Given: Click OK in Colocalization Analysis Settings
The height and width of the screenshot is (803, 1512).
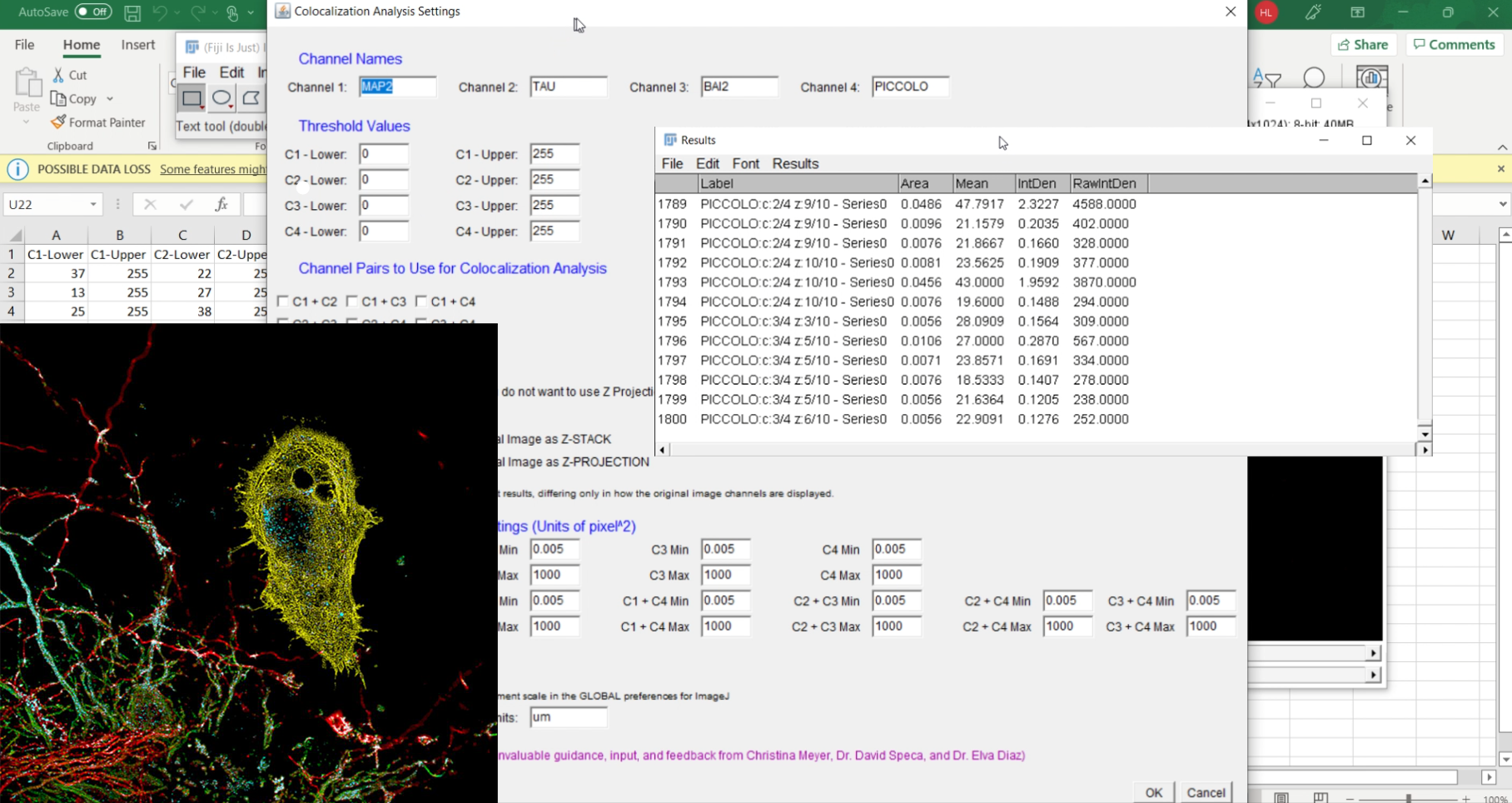Looking at the screenshot, I should click(1153, 792).
